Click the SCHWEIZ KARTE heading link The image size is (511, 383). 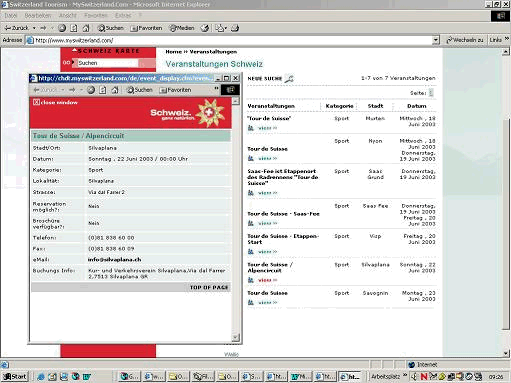(109, 51)
